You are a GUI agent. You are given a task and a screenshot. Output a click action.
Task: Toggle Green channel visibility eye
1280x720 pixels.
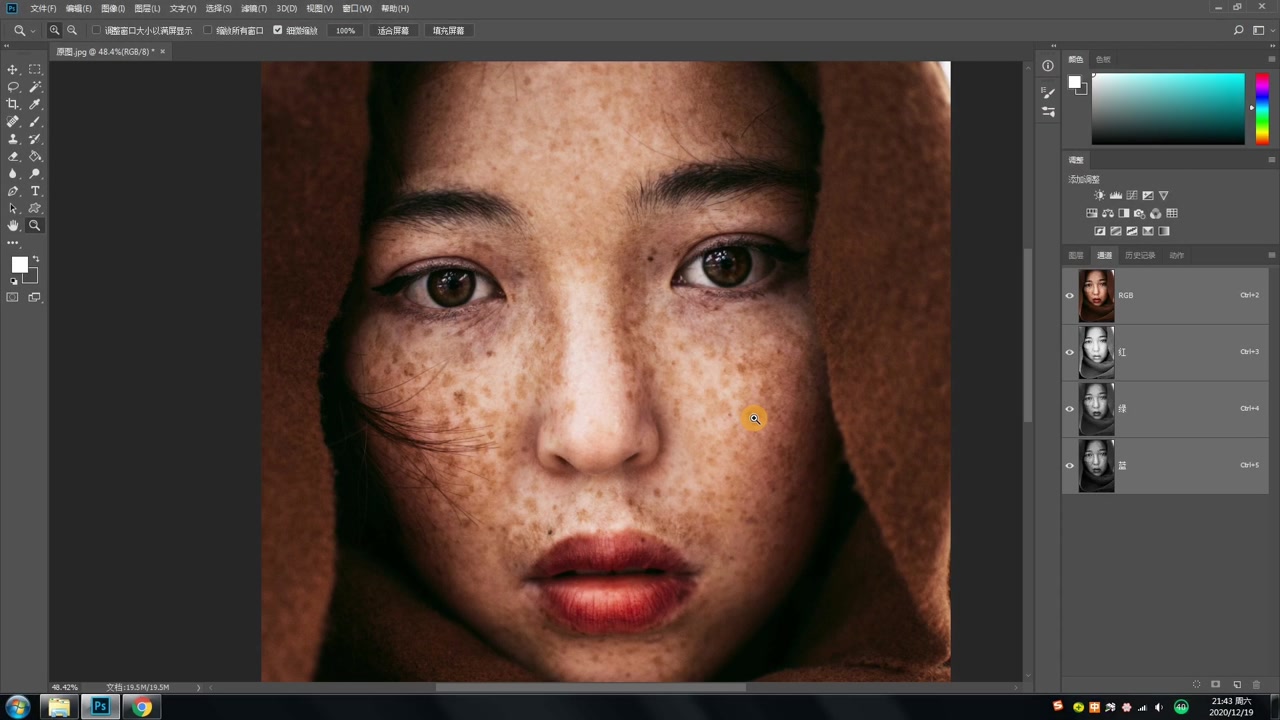point(1070,408)
